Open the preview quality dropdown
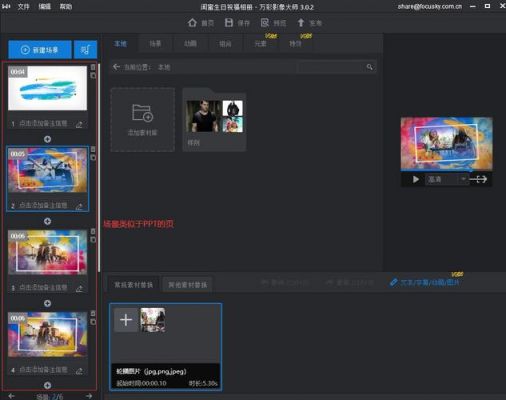The image size is (506, 400). (x=447, y=179)
